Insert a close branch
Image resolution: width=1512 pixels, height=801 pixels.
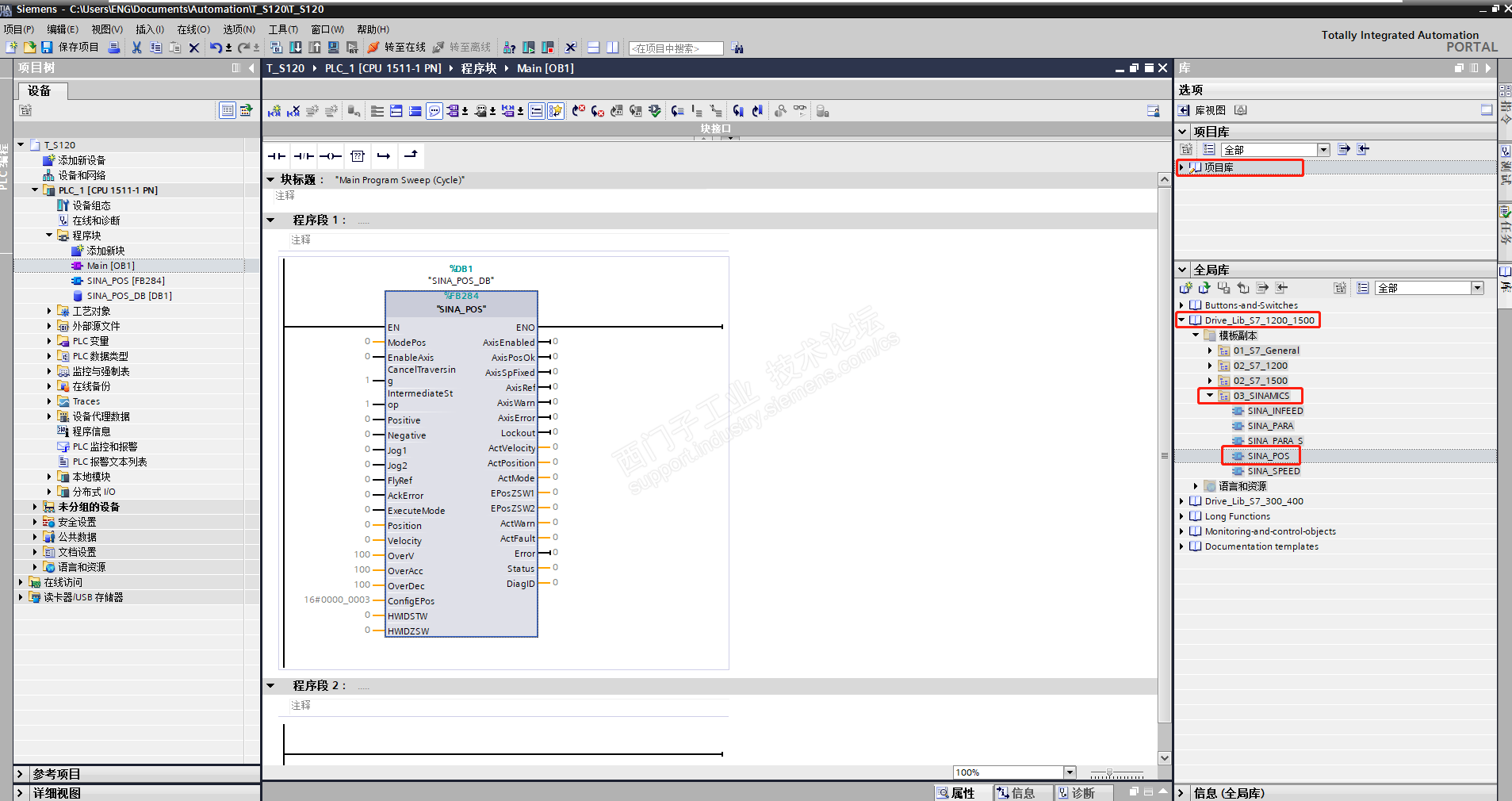click(411, 155)
